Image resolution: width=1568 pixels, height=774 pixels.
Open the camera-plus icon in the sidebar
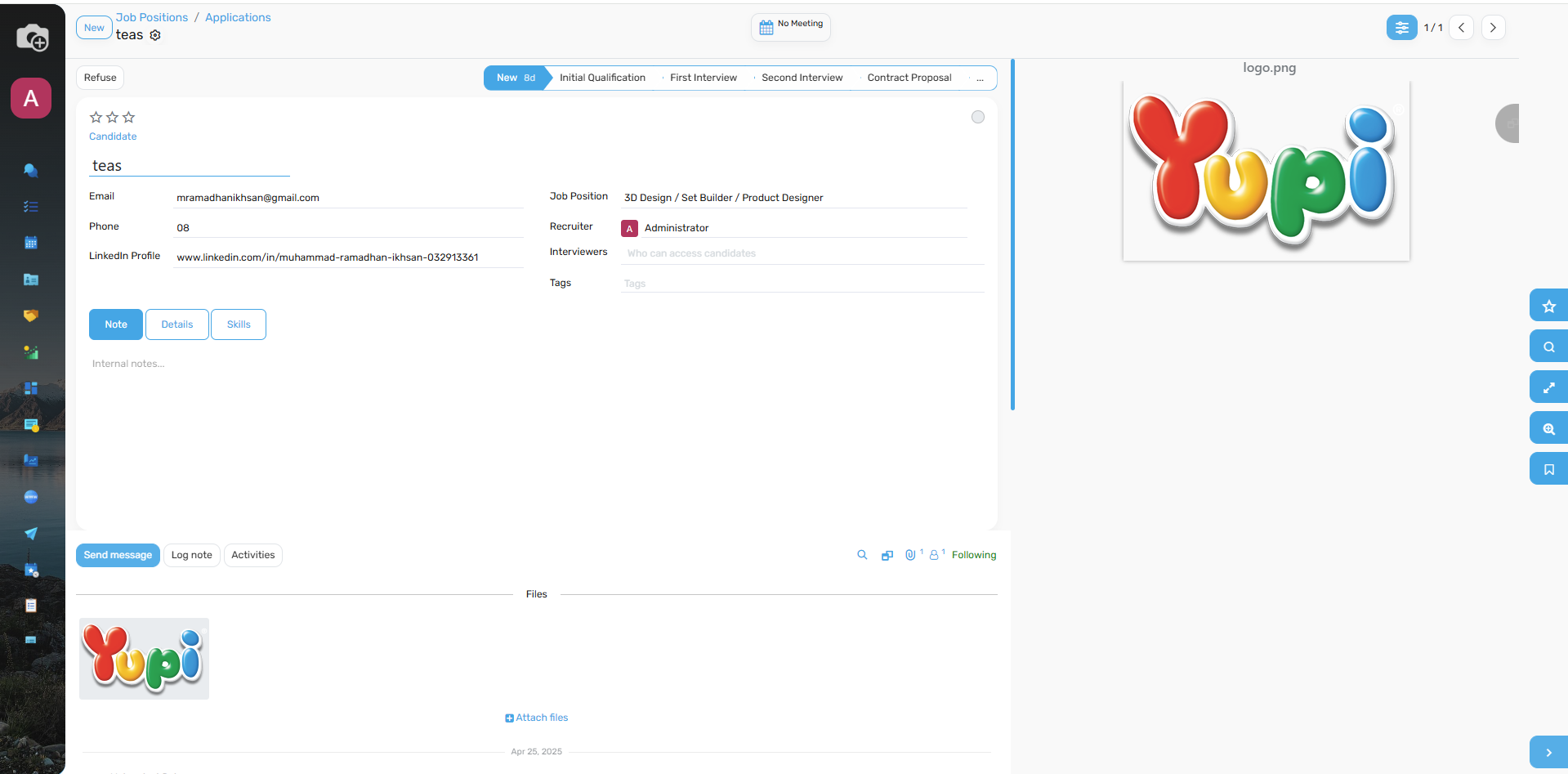33,38
